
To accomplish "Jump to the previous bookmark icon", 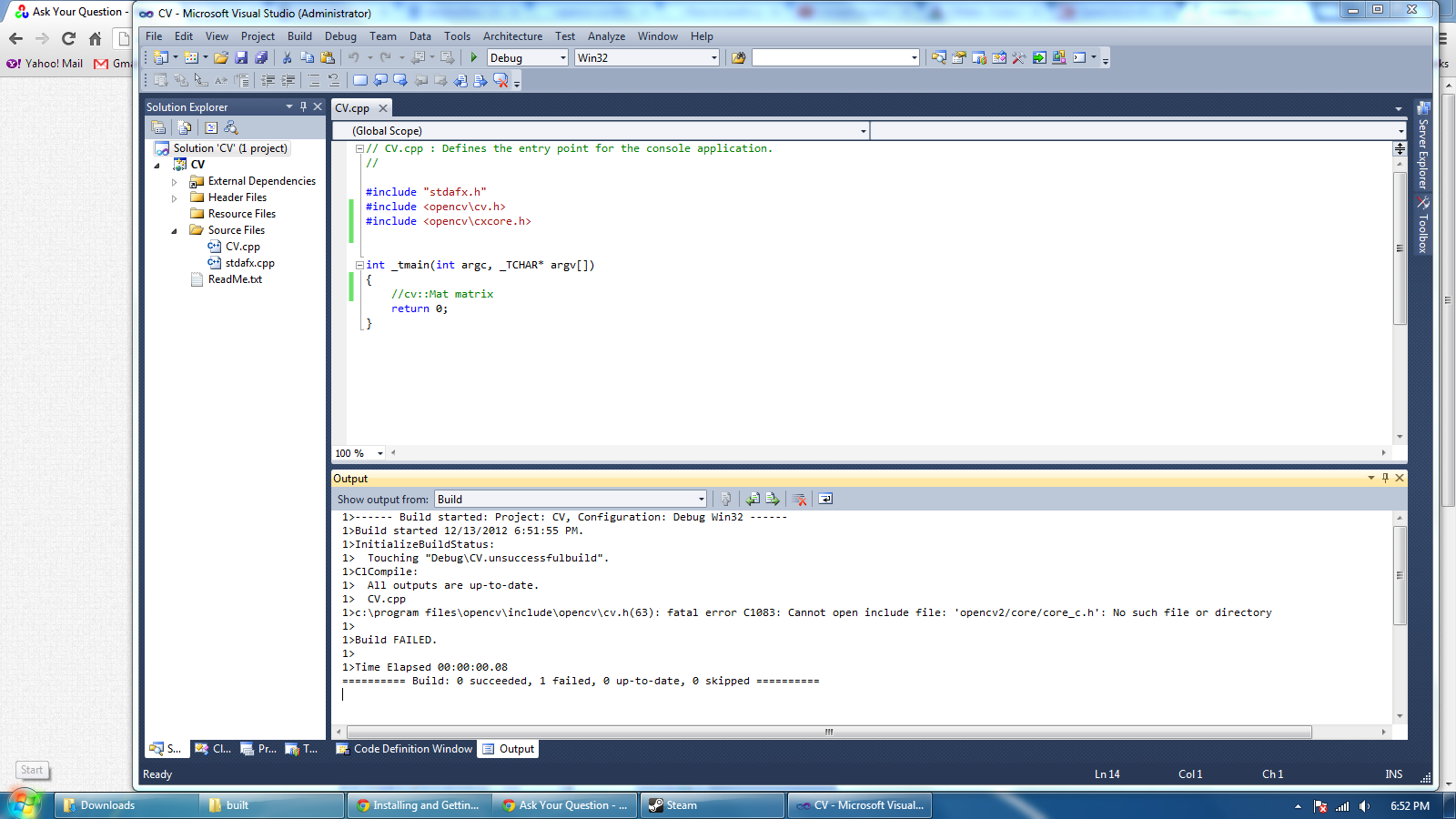I will (380, 80).
